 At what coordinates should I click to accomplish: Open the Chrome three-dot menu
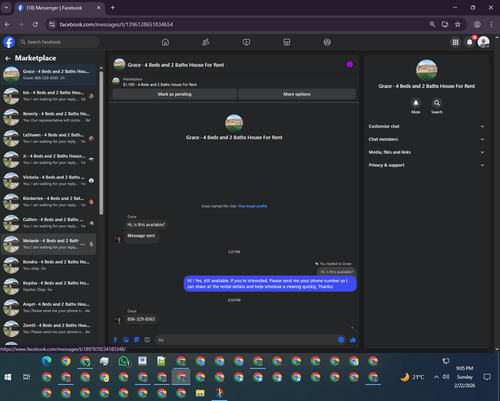(491, 24)
